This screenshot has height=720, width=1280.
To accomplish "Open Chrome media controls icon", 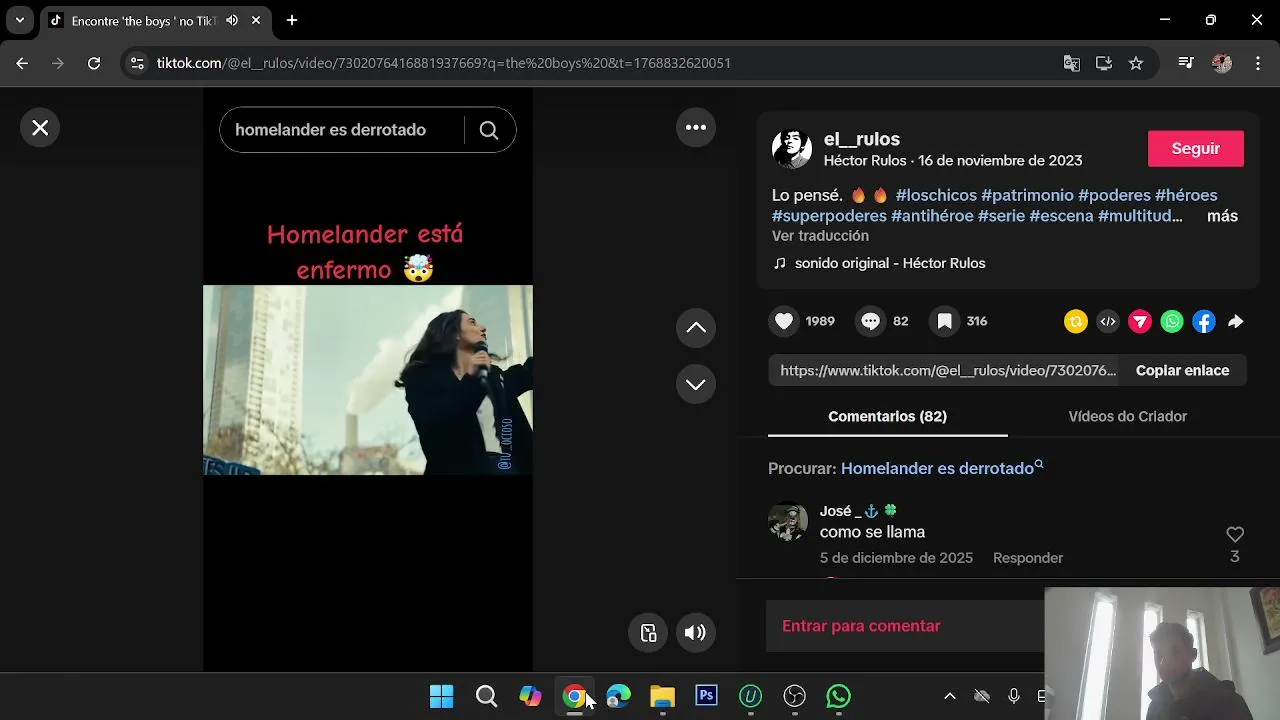I will [x=1186, y=63].
